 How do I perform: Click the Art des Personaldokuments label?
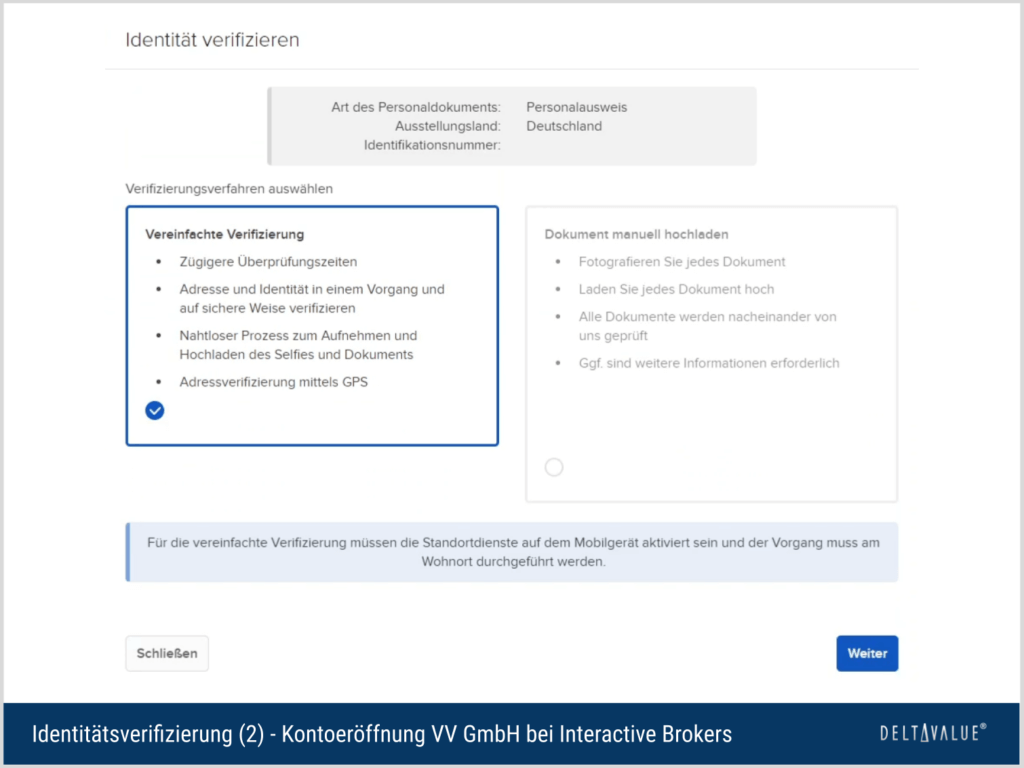[x=416, y=107]
